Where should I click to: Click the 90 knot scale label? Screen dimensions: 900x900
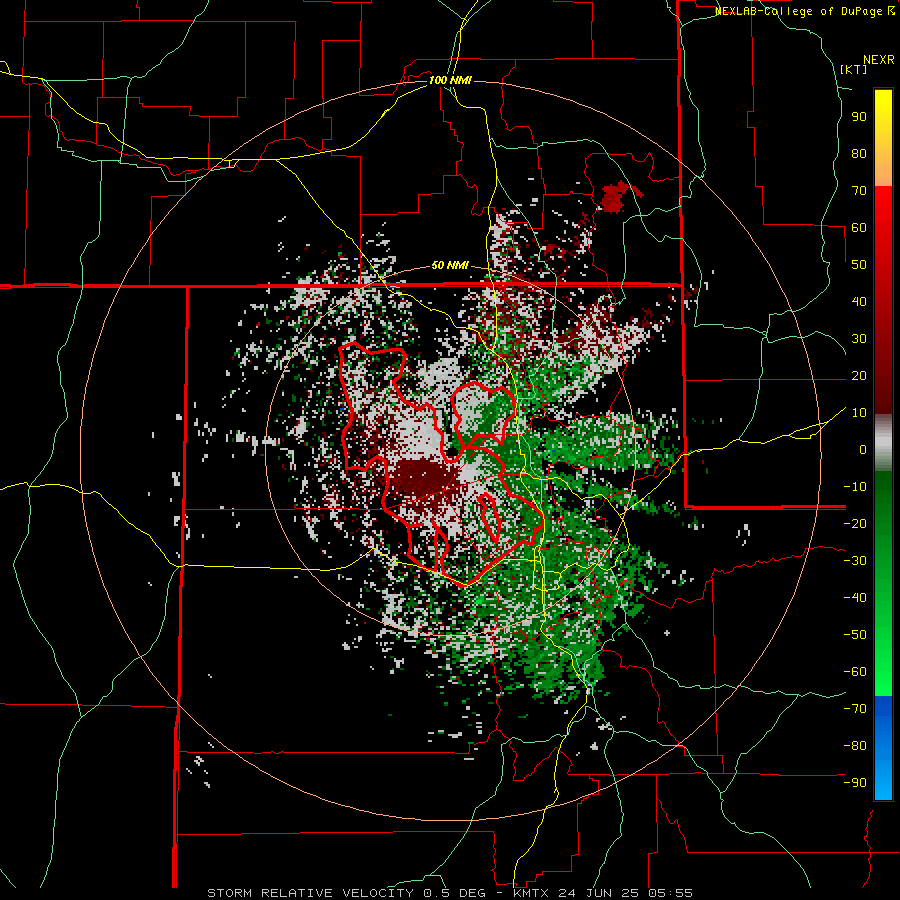(859, 117)
